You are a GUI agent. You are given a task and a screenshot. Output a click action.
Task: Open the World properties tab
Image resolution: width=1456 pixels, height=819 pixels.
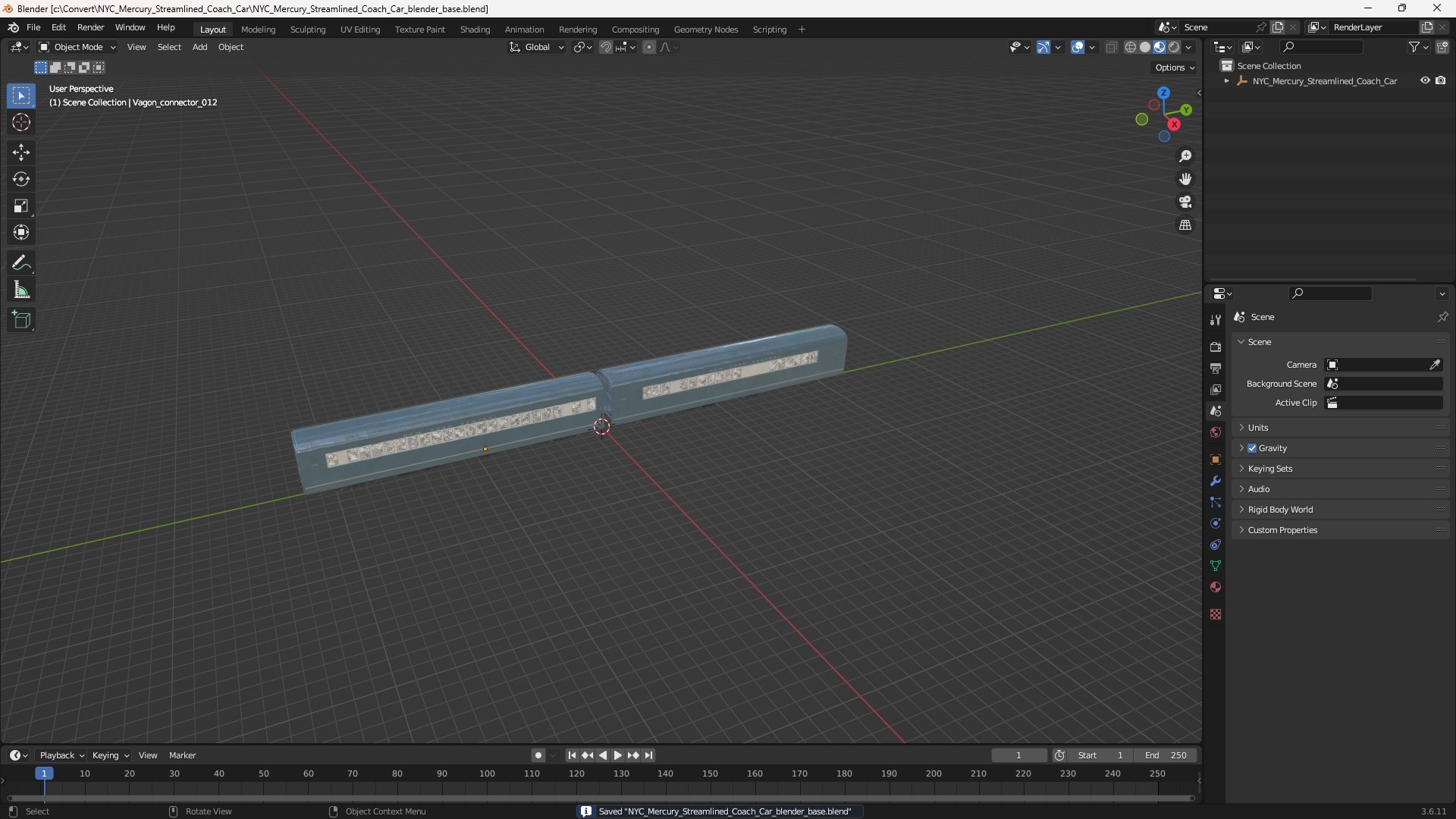click(x=1216, y=432)
